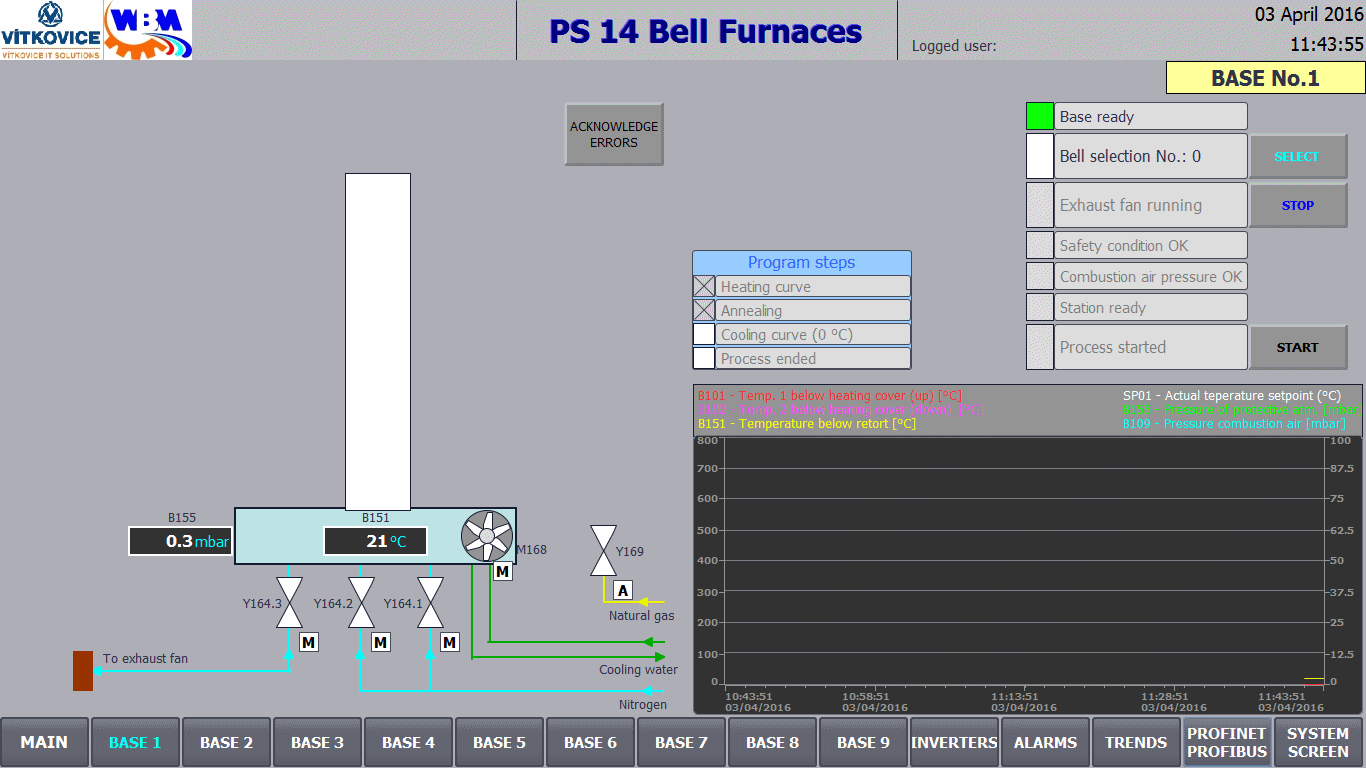1366x768 pixels.
Task: Click the M motor box under Y164.3
Action: tap(309, 642)
